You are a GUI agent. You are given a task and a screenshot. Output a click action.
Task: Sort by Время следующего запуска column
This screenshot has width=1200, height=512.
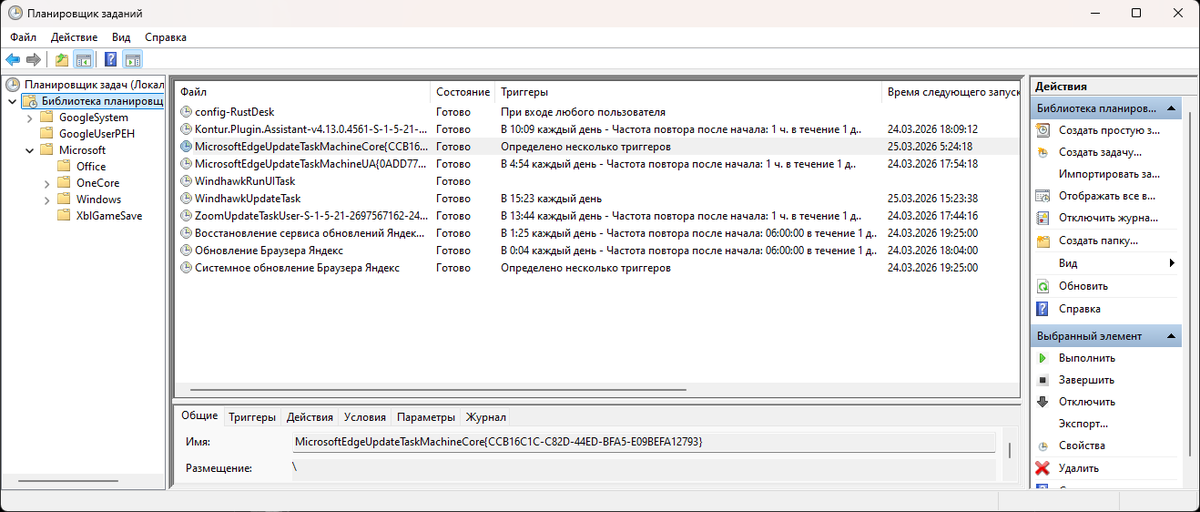click(x=952, y=91)
